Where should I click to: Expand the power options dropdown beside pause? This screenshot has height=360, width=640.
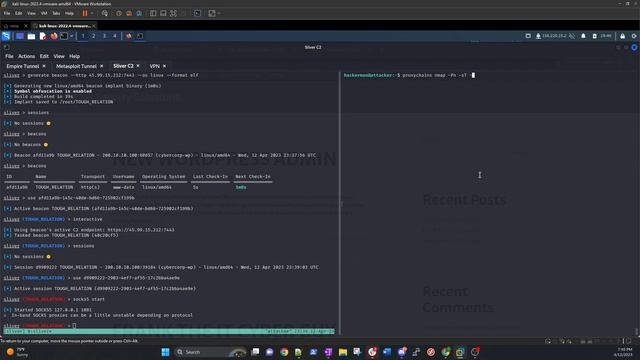coord(92,13)
